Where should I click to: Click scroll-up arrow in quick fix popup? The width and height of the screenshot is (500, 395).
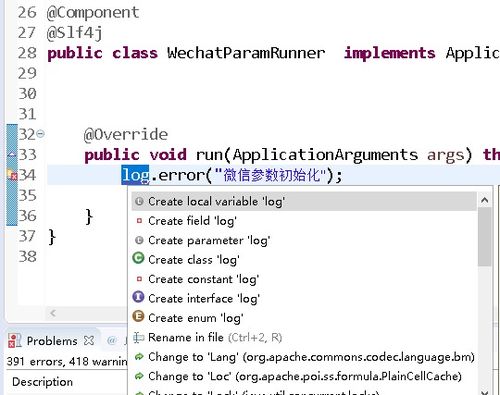point(485,200)
